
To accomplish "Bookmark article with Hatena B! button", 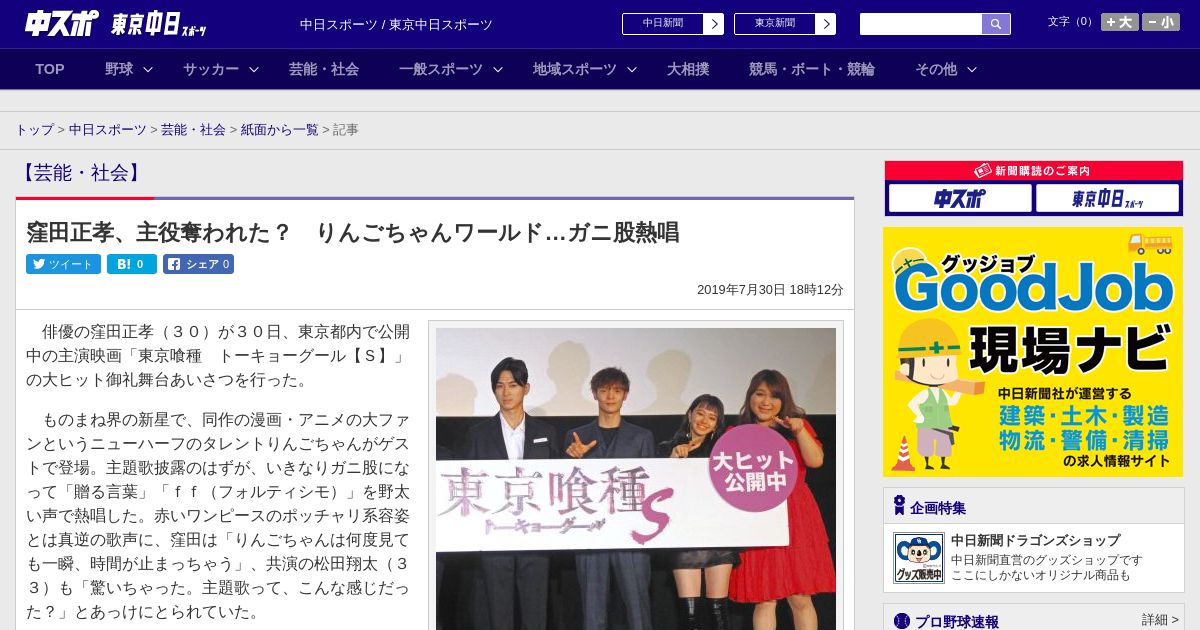I will point(132,264).
